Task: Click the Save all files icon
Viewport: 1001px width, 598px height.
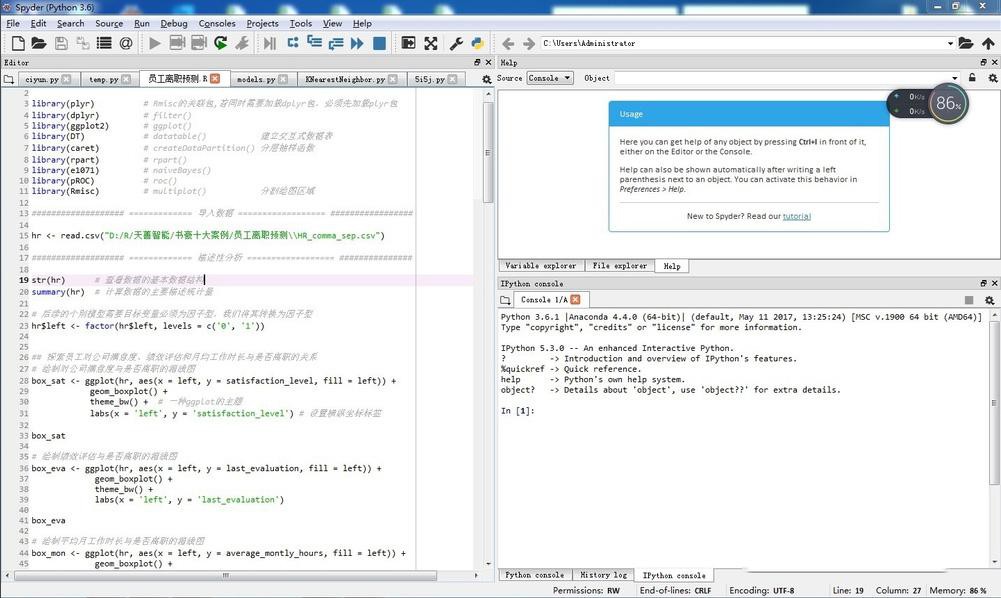Action: point(82,43)
